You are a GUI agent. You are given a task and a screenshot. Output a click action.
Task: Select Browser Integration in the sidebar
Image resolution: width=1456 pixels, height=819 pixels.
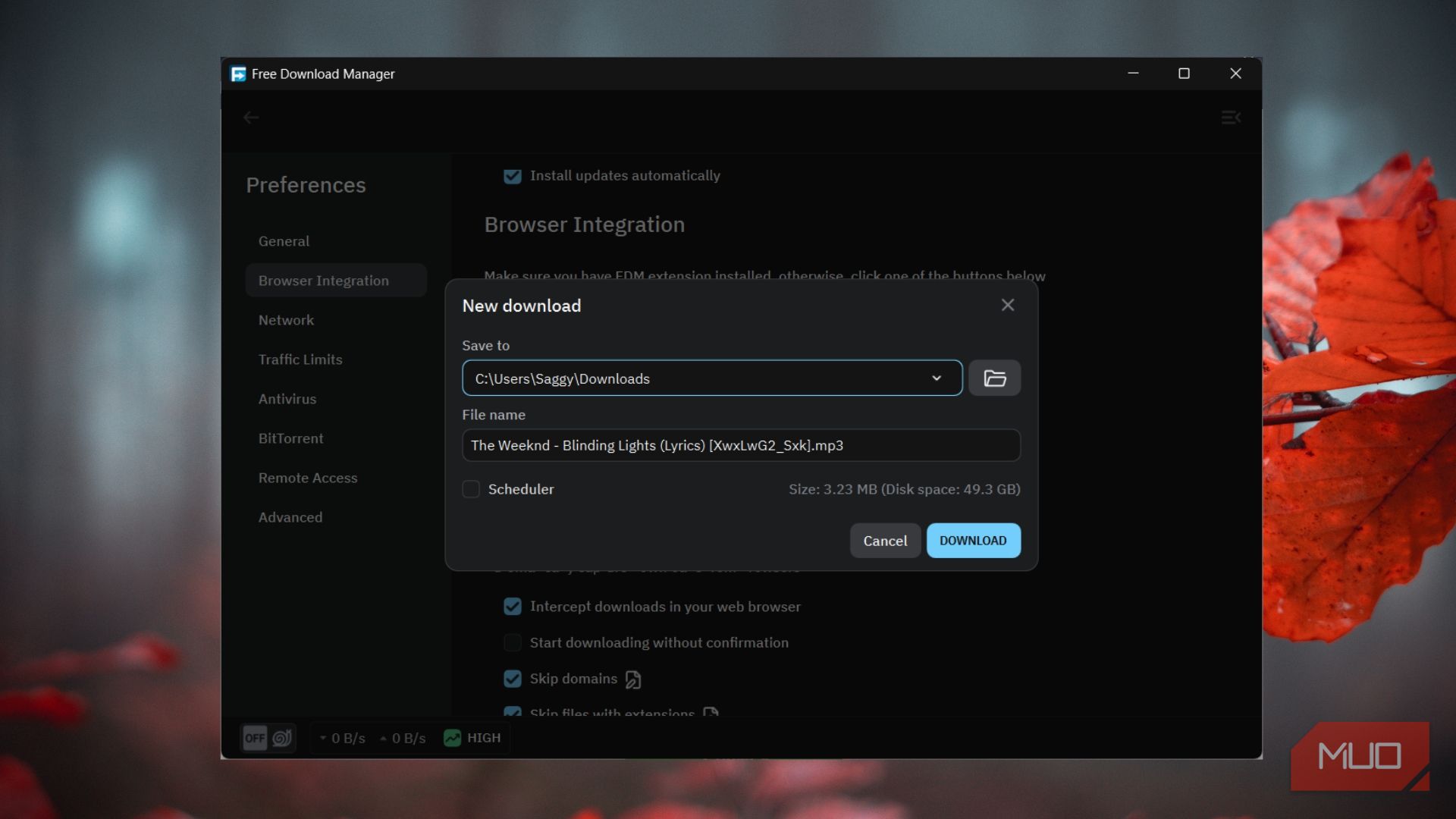pos(336,281)
